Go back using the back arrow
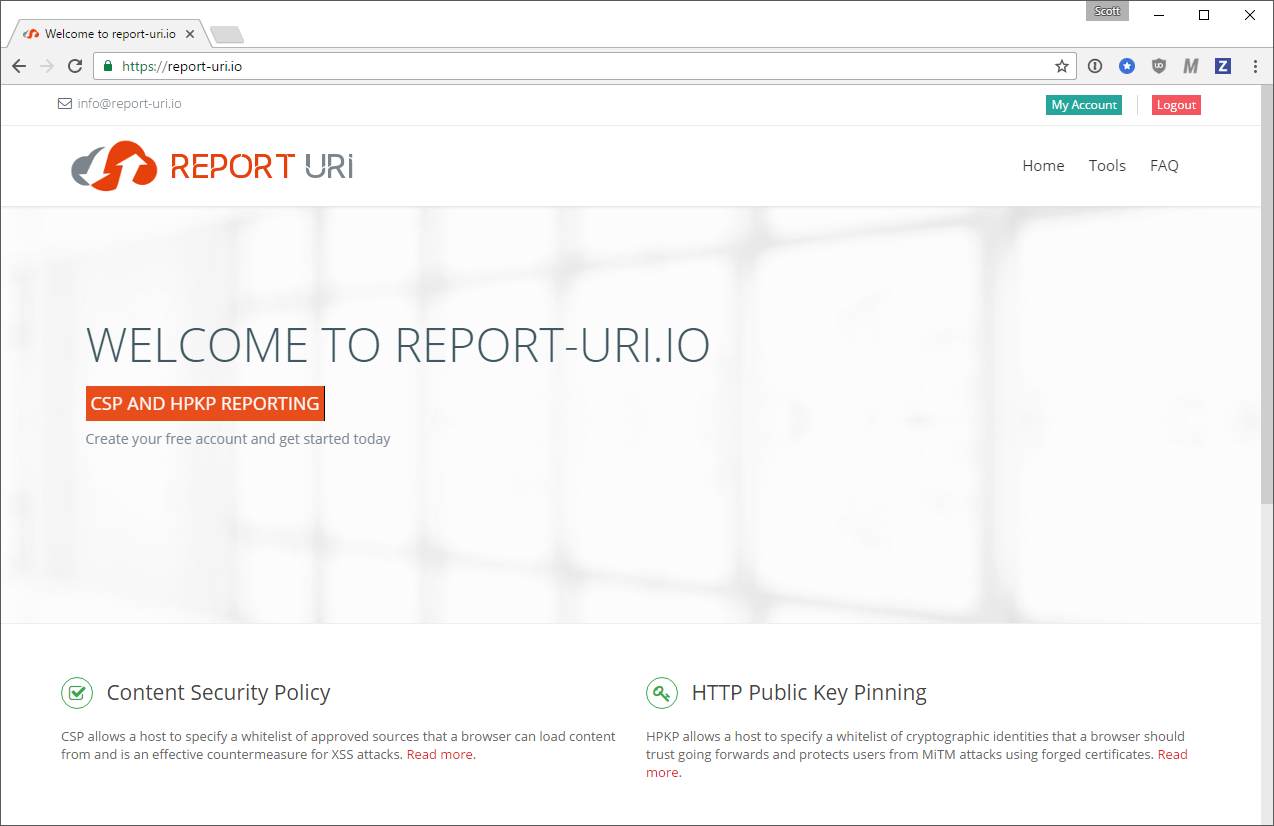 point(18,66)
